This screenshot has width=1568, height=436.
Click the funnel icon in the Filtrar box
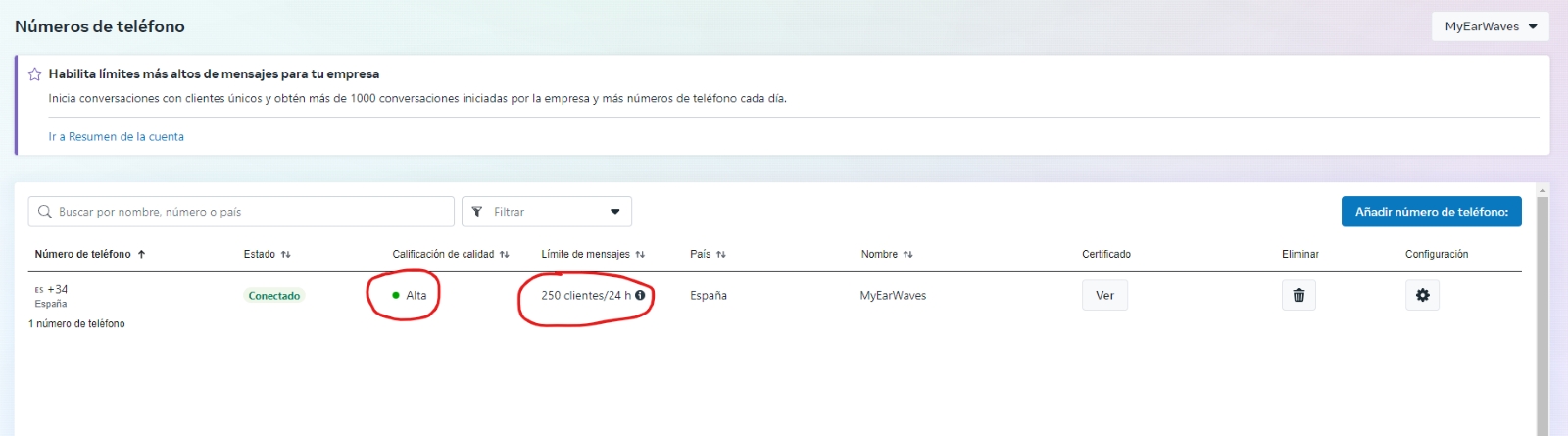click(477, 212)
